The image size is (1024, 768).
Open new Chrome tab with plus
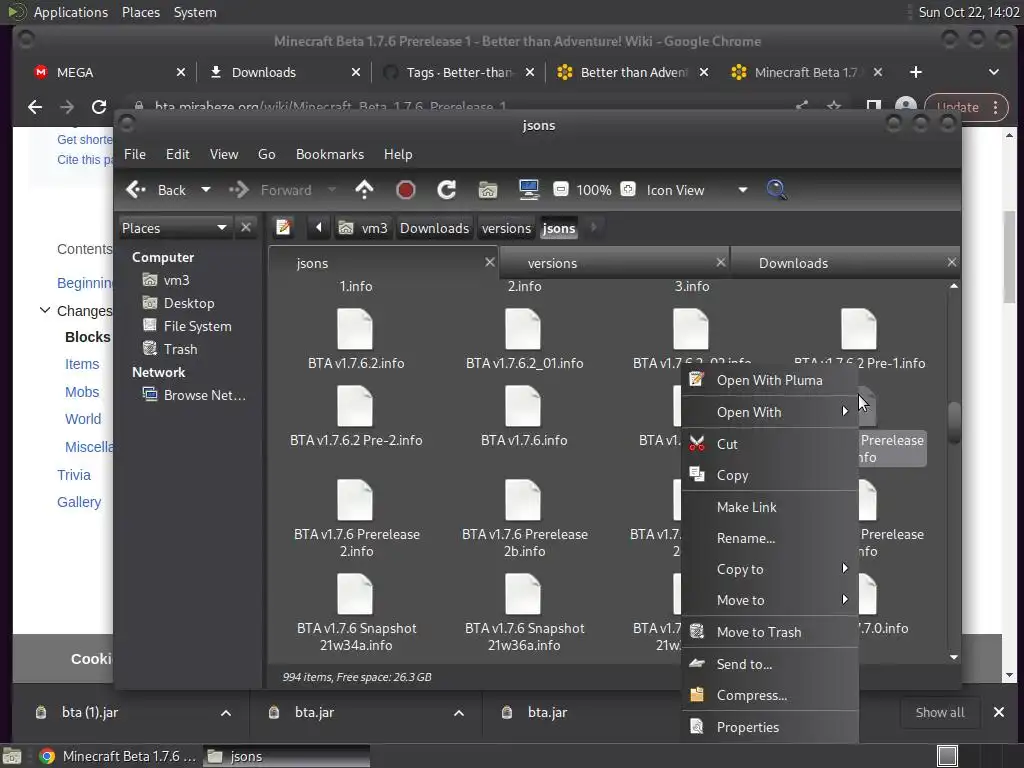916,72
